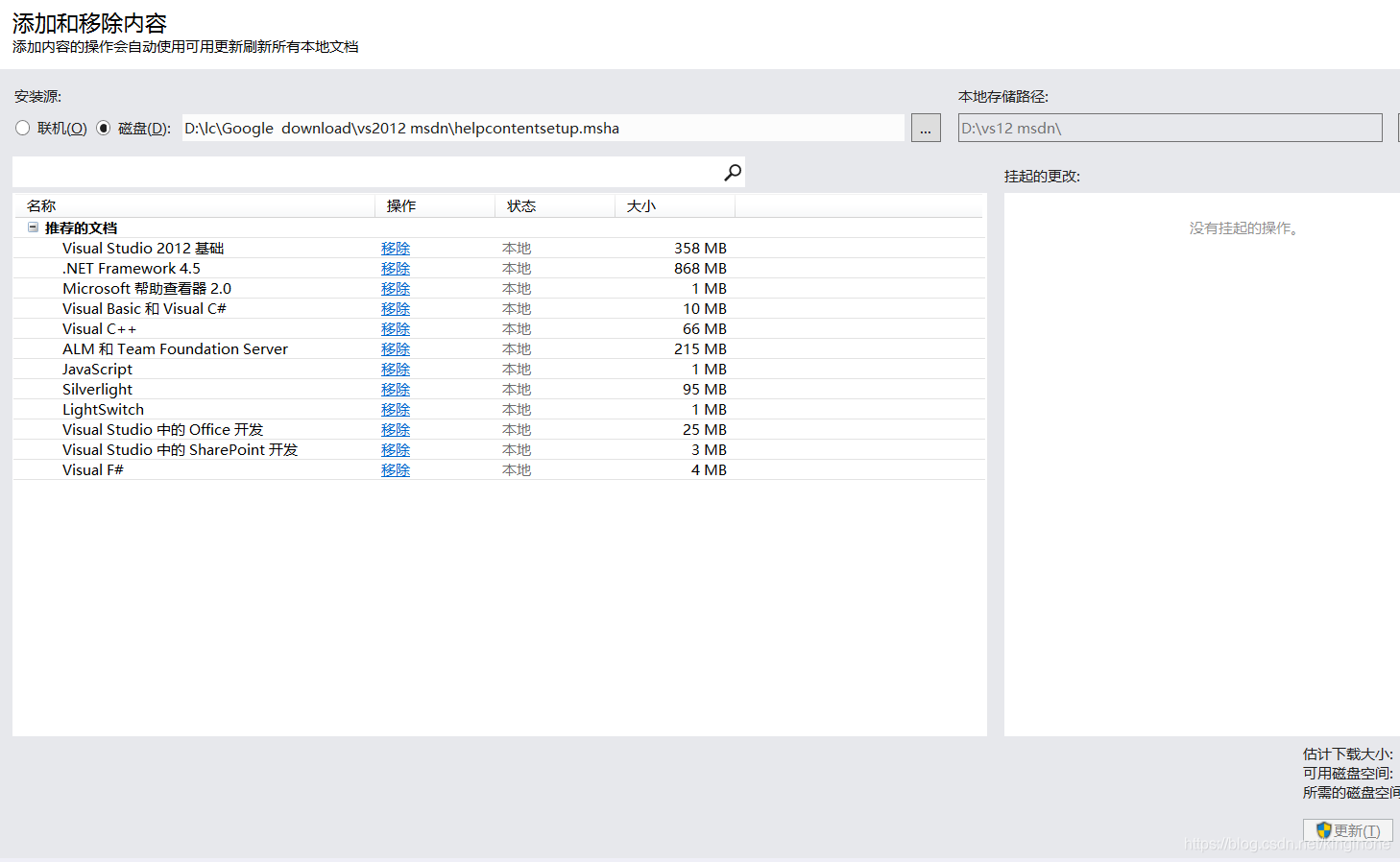This screenshot has height=862, width=1400.
Task: Select 'Visual Basic 和 Visual C#' row name
Action: [144, 309]
